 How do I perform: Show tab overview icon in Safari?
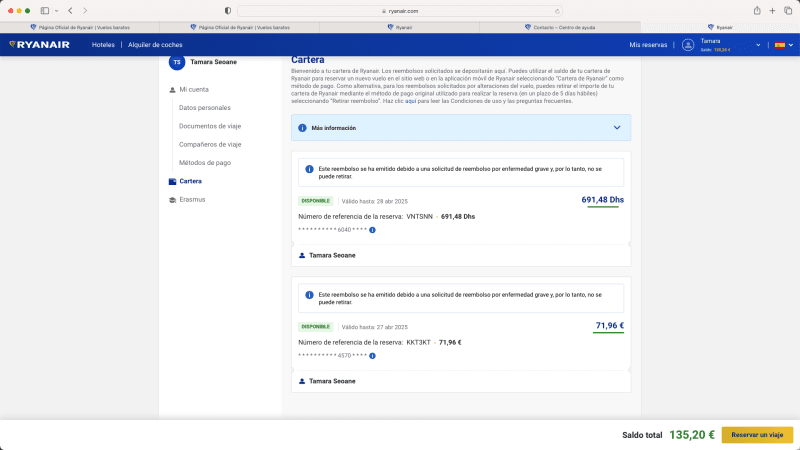788,11
